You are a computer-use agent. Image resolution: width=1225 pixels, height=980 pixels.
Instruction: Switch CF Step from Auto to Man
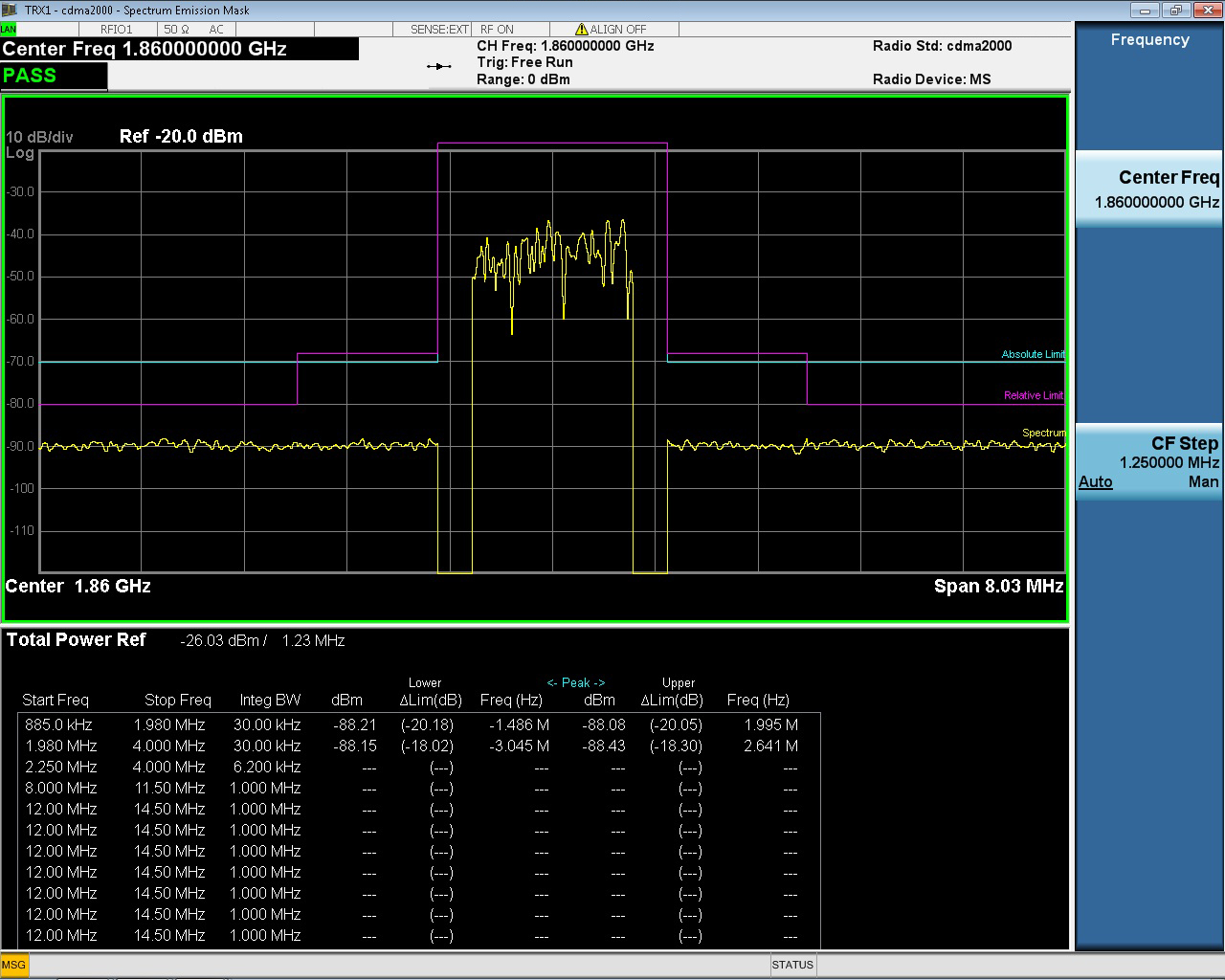[x=1203, y=482]
